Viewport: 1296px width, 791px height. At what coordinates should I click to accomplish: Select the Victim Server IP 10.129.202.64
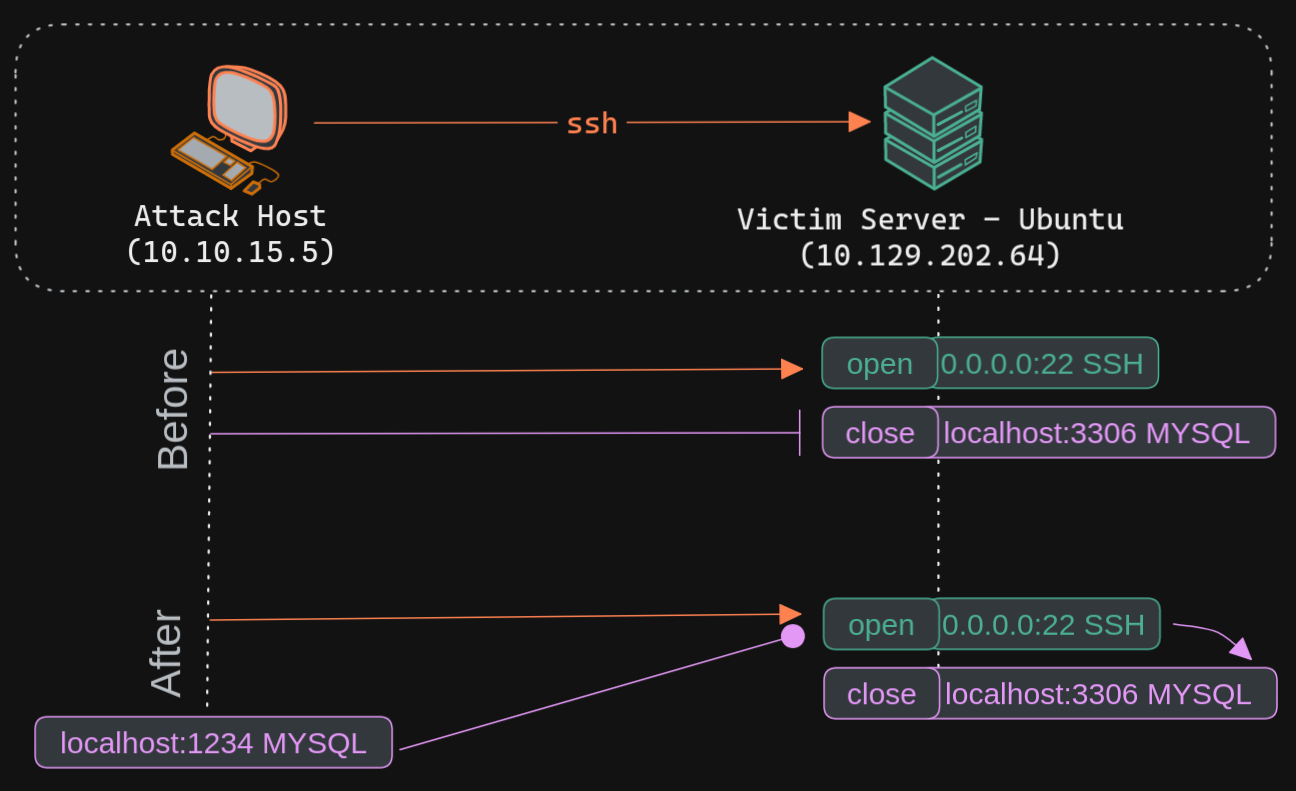(930, 255)
